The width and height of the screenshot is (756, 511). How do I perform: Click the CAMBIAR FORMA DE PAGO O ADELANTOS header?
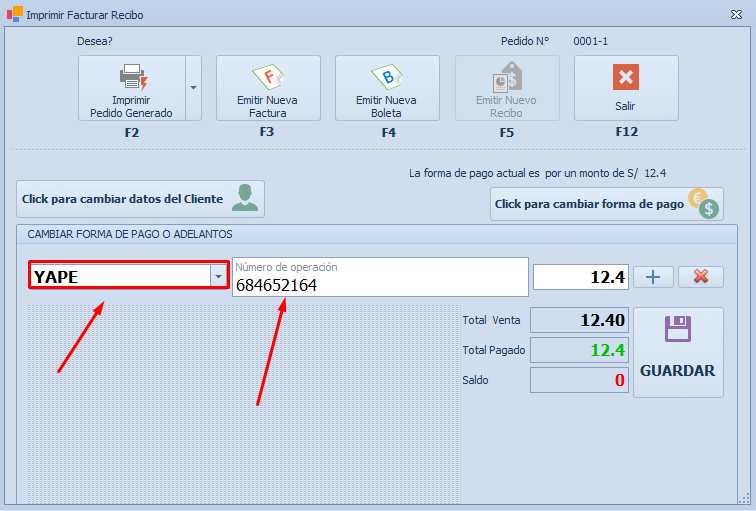[130, 234]
